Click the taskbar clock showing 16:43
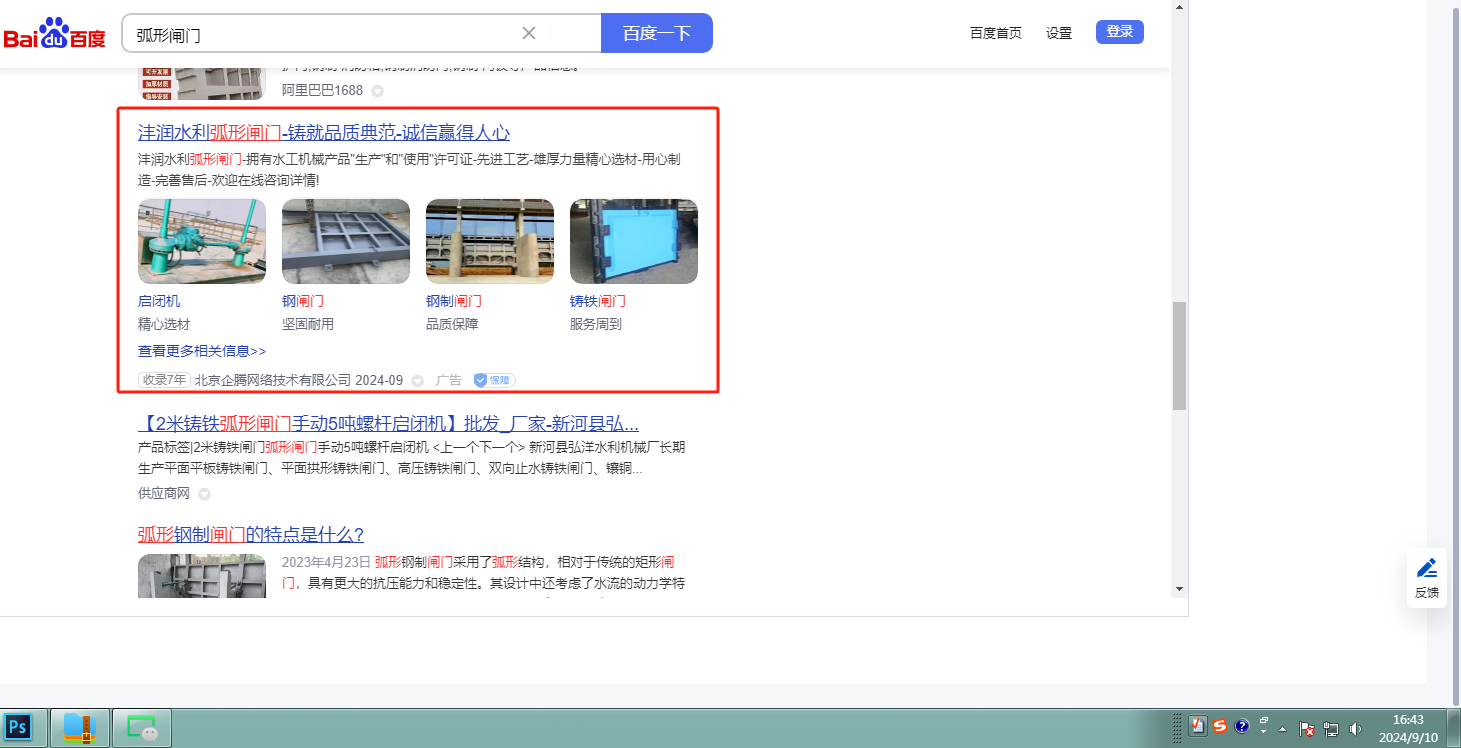This screenshot has height=748, width=1461. 1408,728
